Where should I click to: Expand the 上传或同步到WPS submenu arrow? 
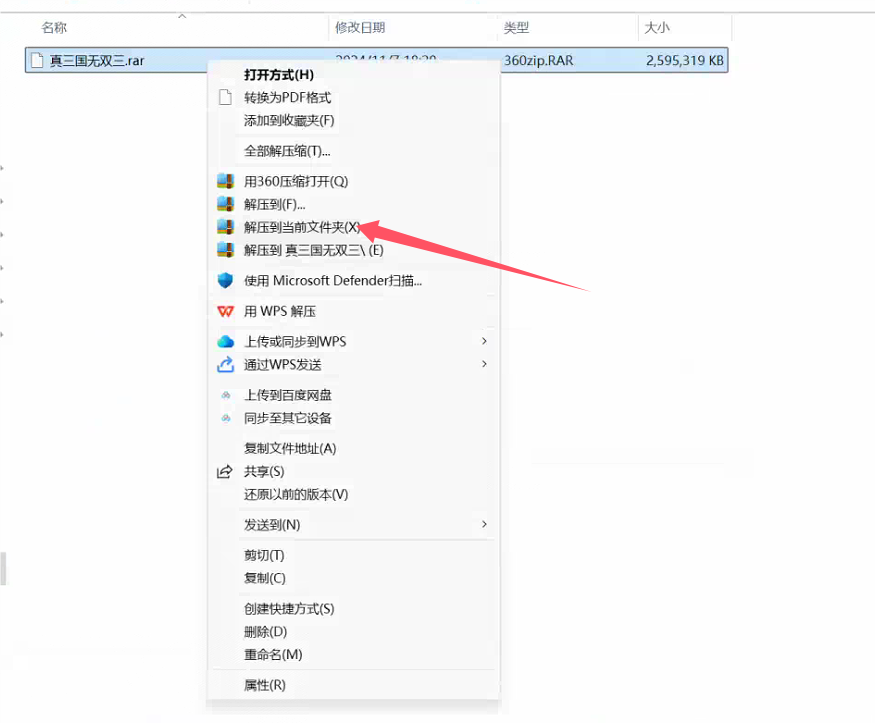pos(484,341)
